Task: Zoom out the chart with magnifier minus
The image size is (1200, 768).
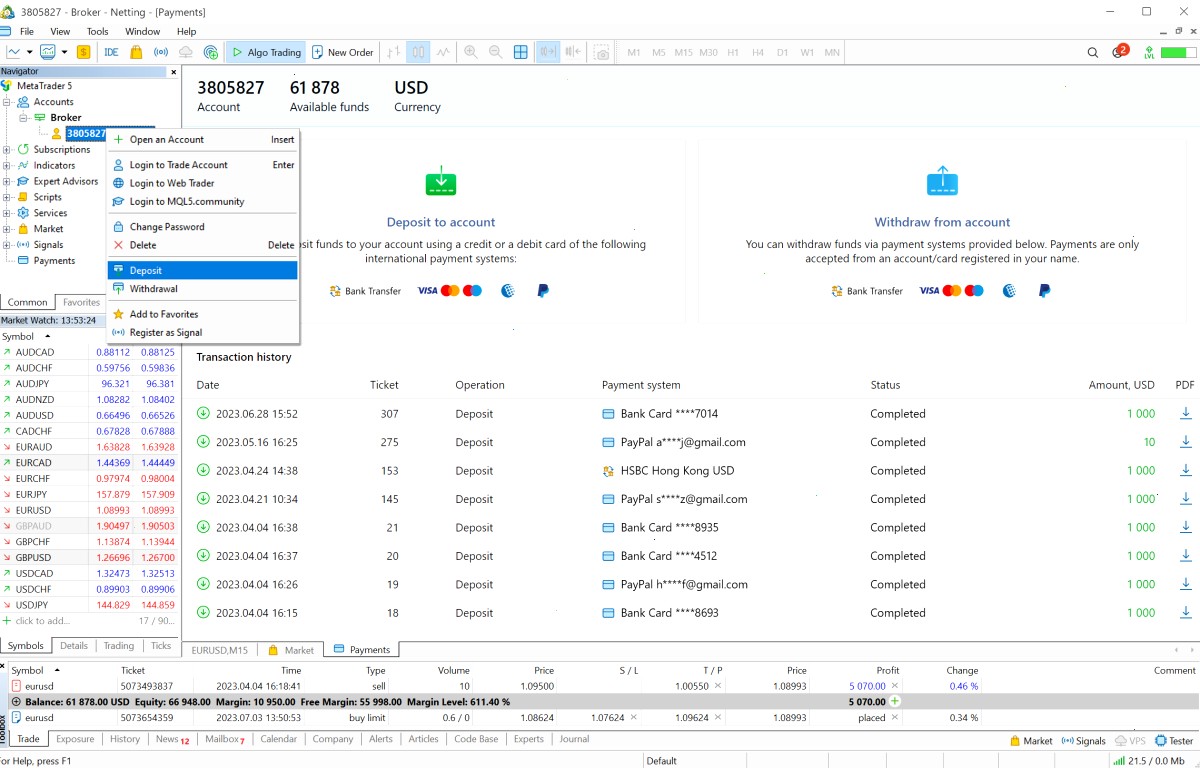Action: 496,52
